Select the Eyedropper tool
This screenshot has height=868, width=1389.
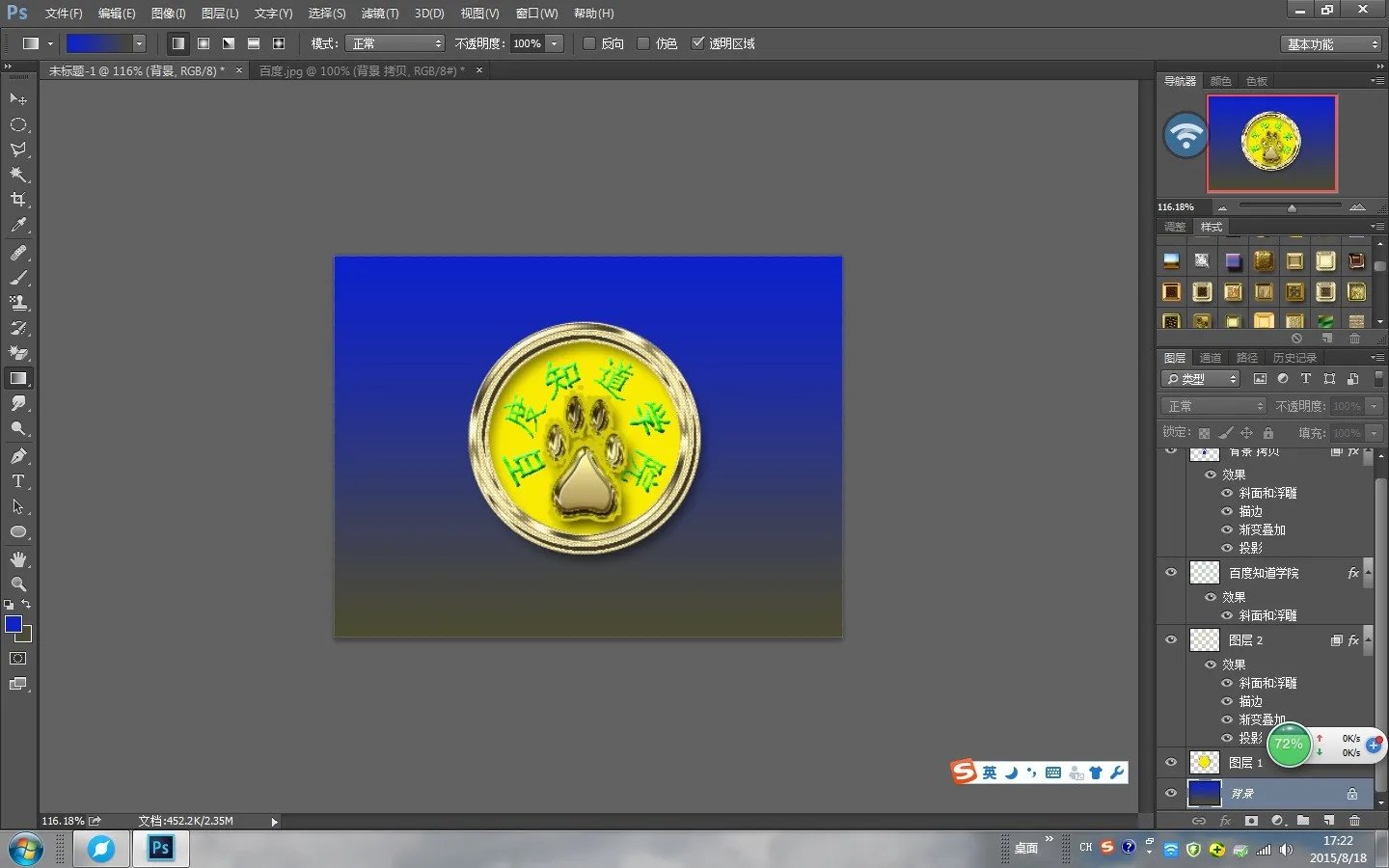(x=17, y=226)
